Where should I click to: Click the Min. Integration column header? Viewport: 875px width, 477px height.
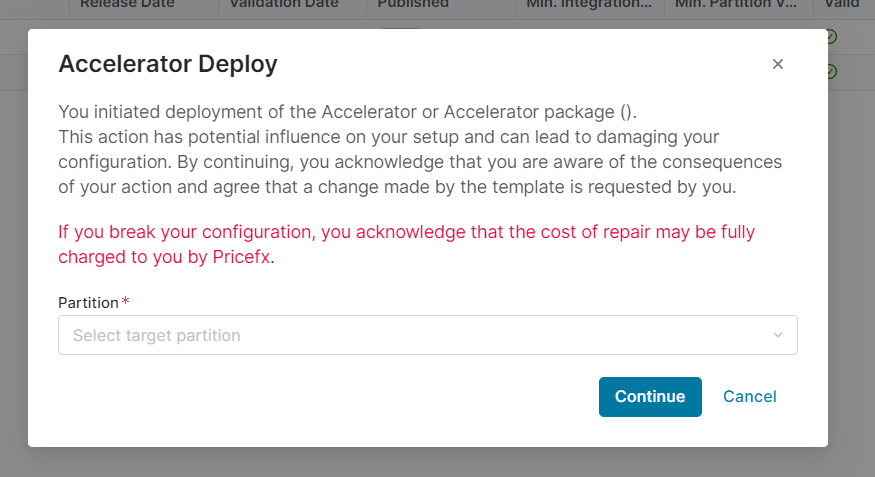click(588, 5)
